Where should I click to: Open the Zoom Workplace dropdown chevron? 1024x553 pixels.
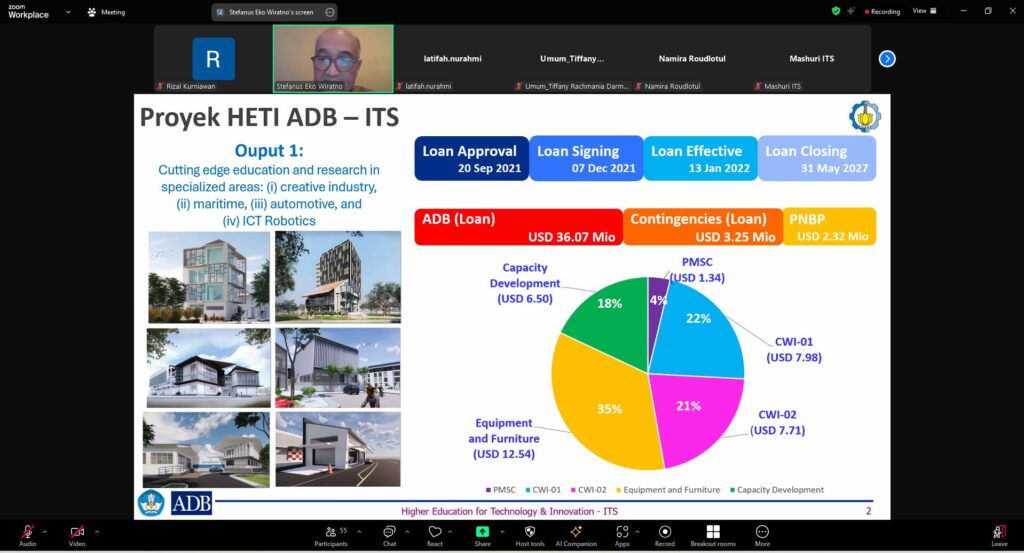66,12
